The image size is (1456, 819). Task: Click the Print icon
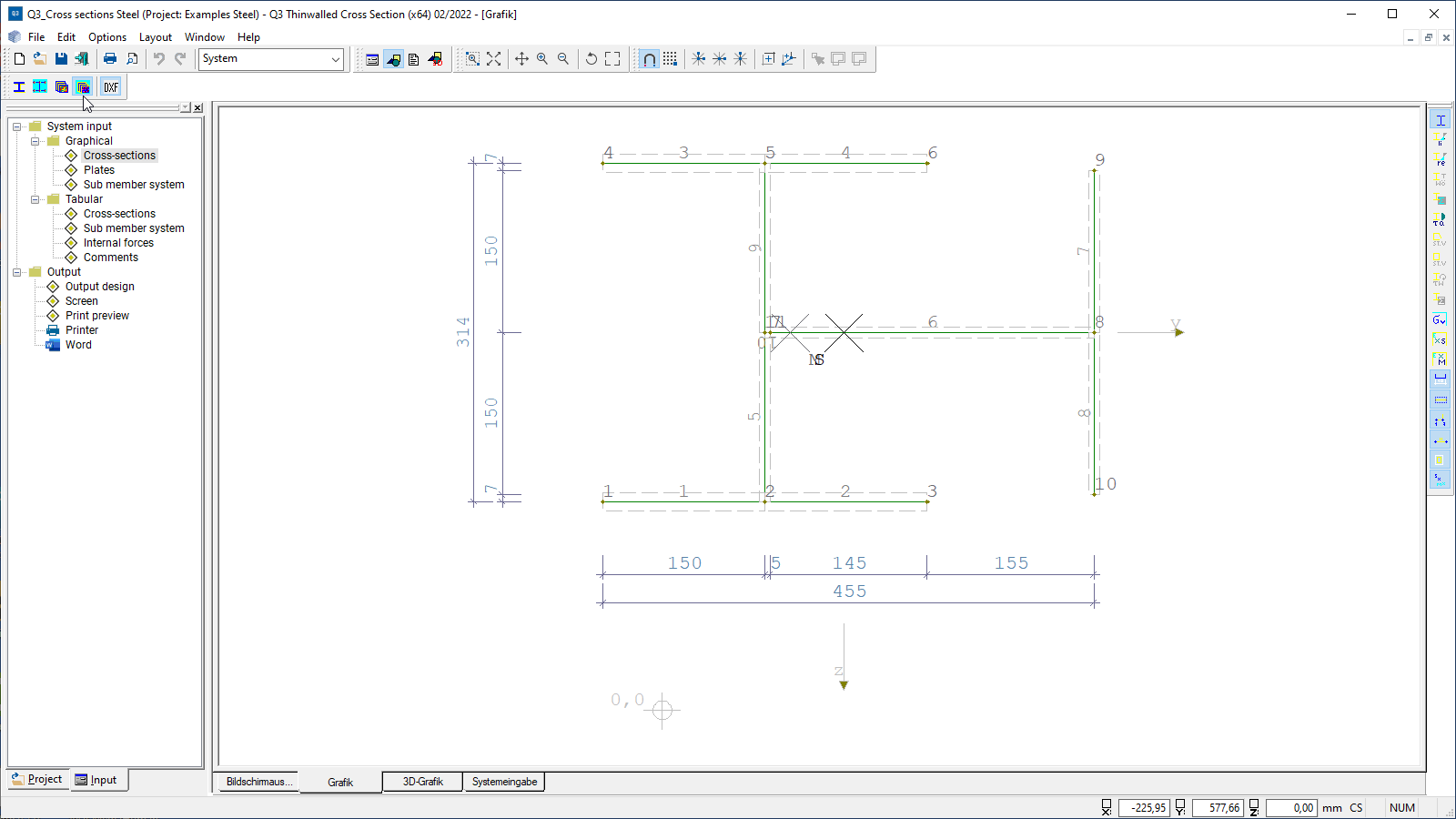pos(110,58)
